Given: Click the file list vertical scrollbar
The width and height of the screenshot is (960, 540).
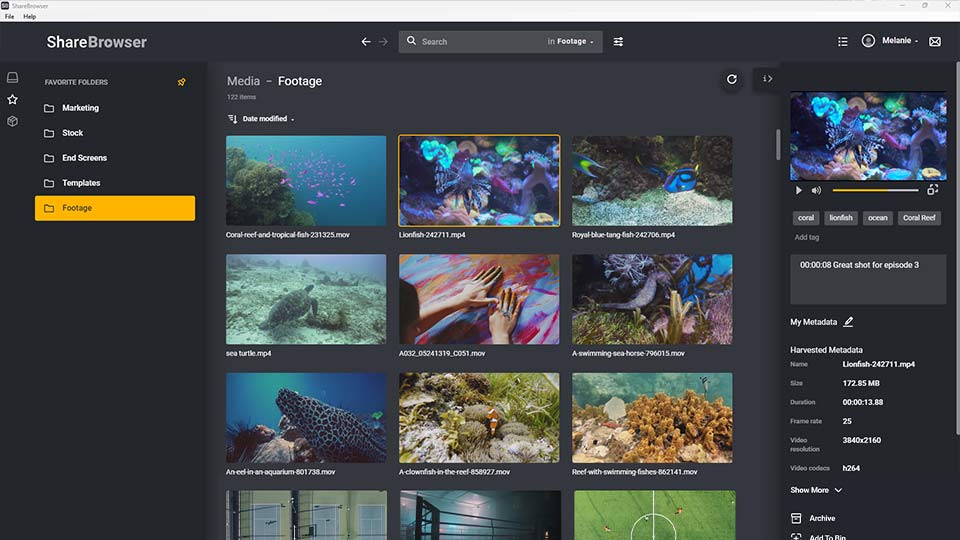Looking at the screenshot, I should point(778,144).
